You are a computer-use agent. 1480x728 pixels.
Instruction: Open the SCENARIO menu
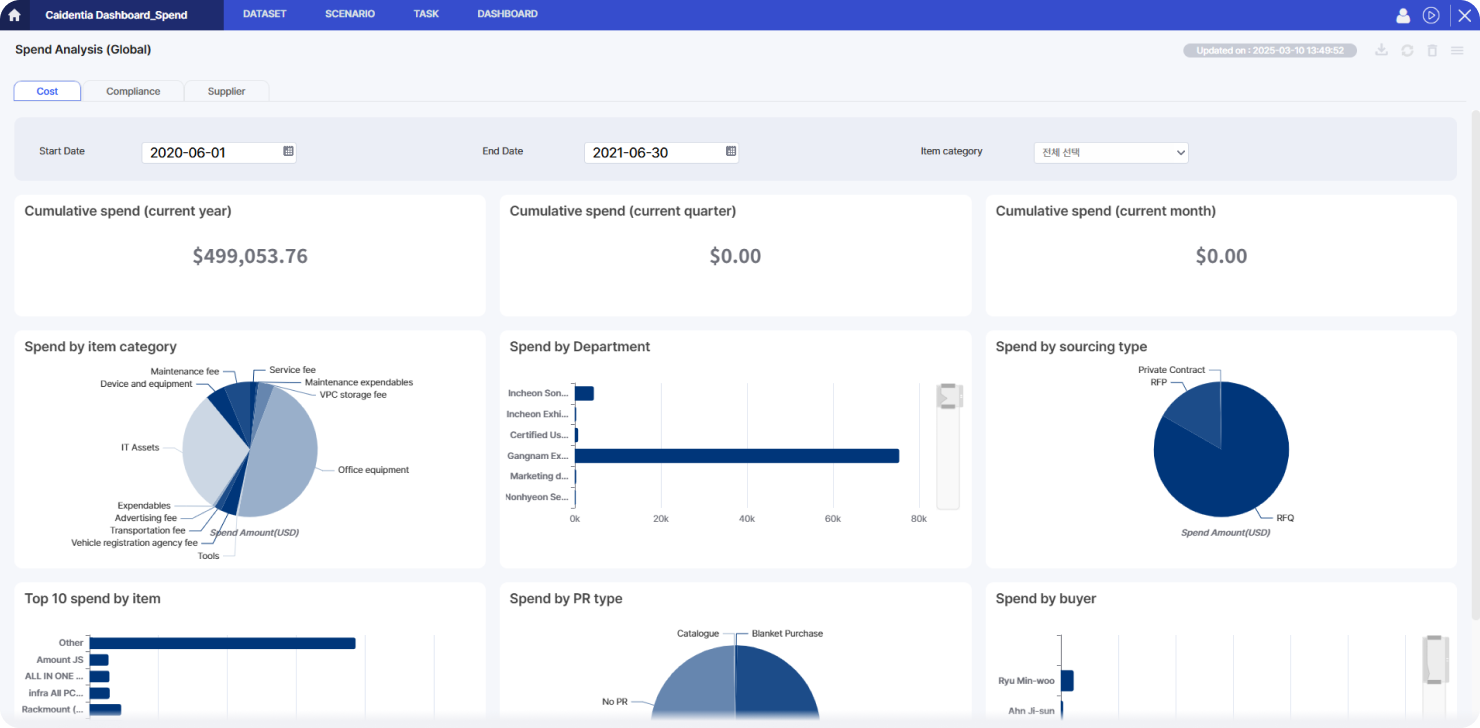pos(350,14)
